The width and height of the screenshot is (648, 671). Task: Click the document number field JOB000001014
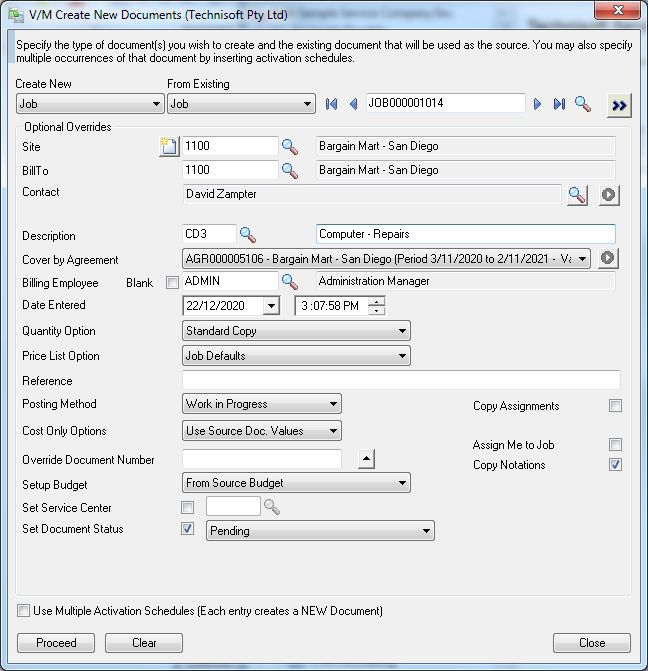[x=446, y=103]
